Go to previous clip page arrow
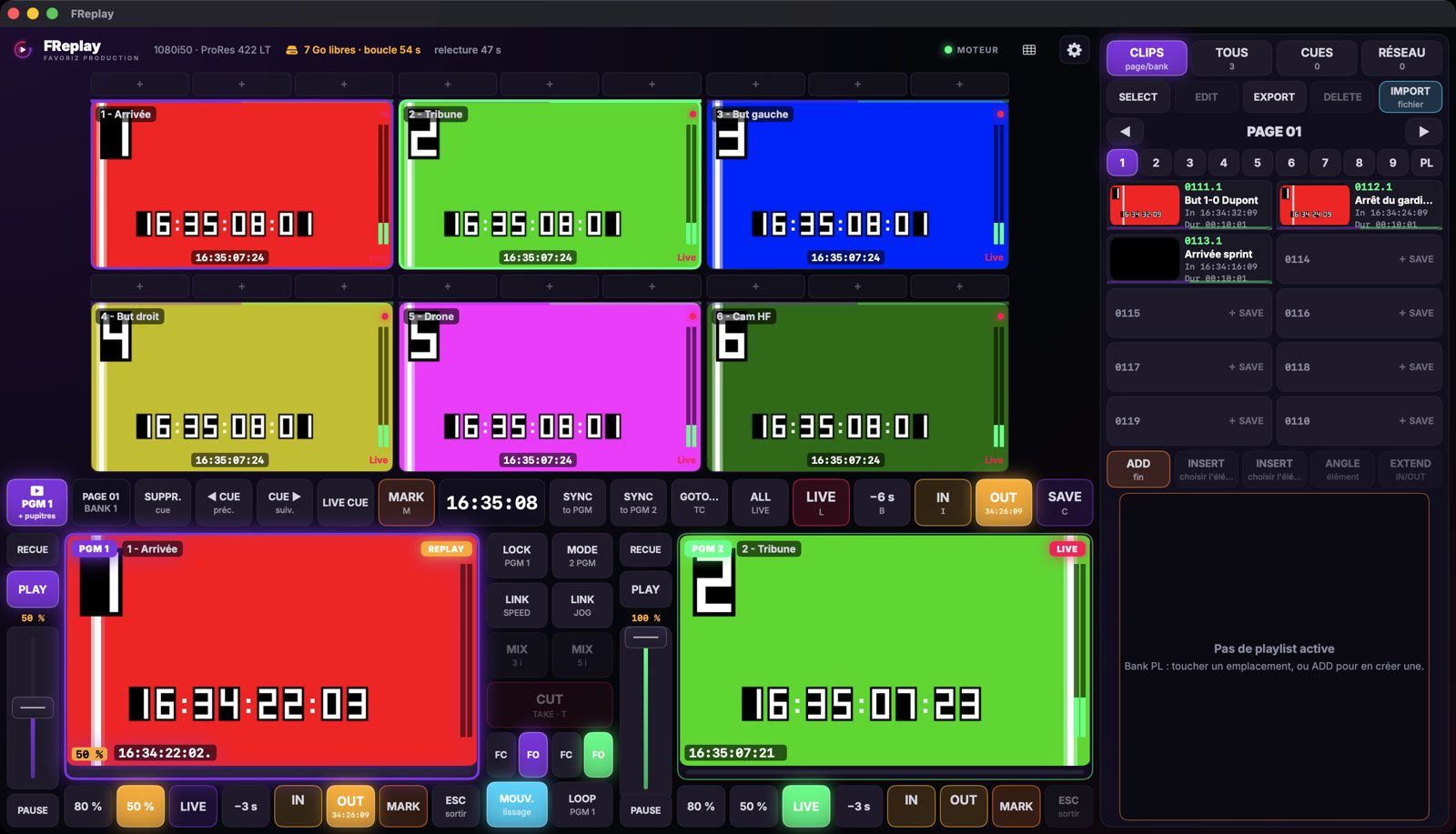 tap(1125, 131)
